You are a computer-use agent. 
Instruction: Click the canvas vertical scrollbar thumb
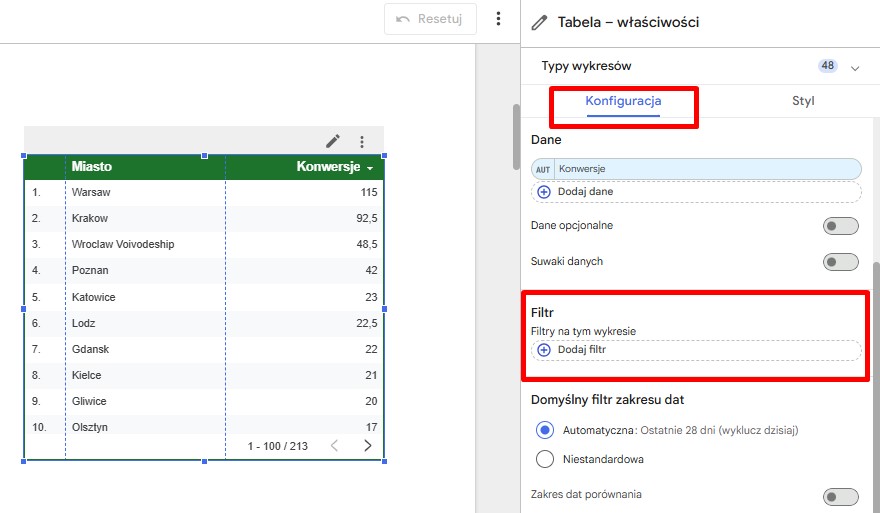tap(516, 136)
